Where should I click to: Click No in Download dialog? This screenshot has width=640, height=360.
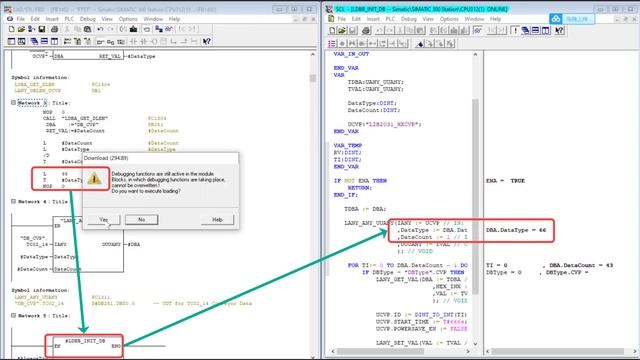(141, 220)
